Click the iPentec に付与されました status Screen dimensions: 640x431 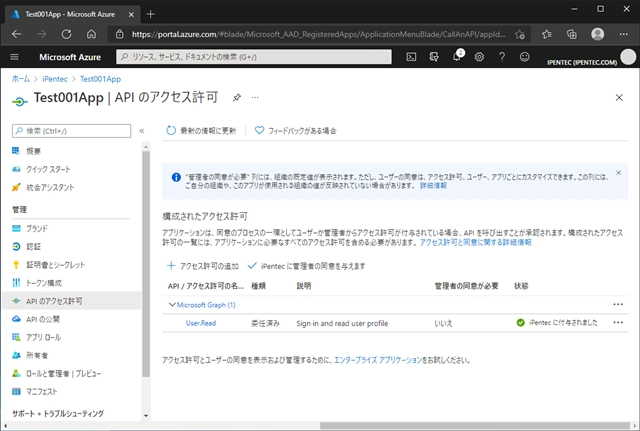pyautogui.click(x=557, y=323)
